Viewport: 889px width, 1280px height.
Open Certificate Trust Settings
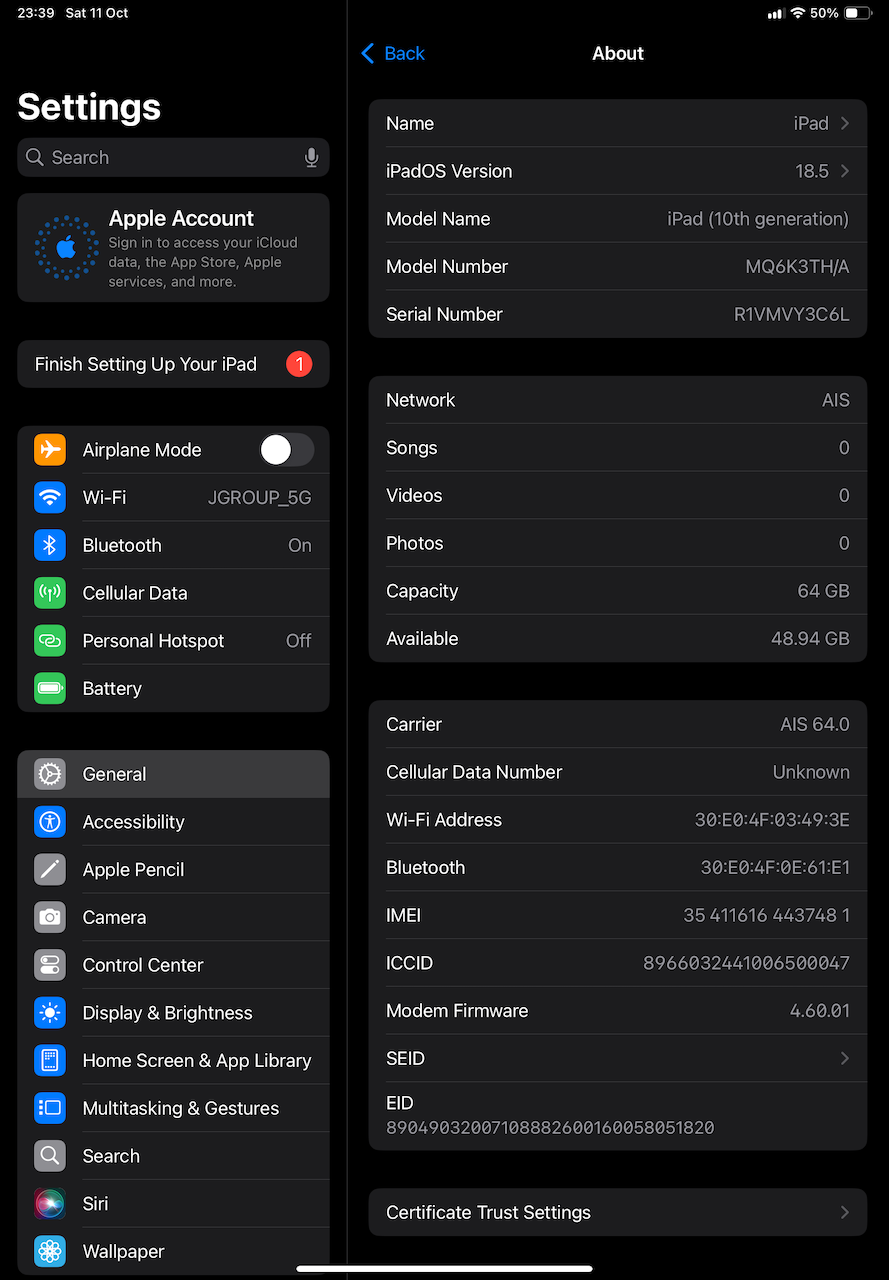coord(617,1212)
